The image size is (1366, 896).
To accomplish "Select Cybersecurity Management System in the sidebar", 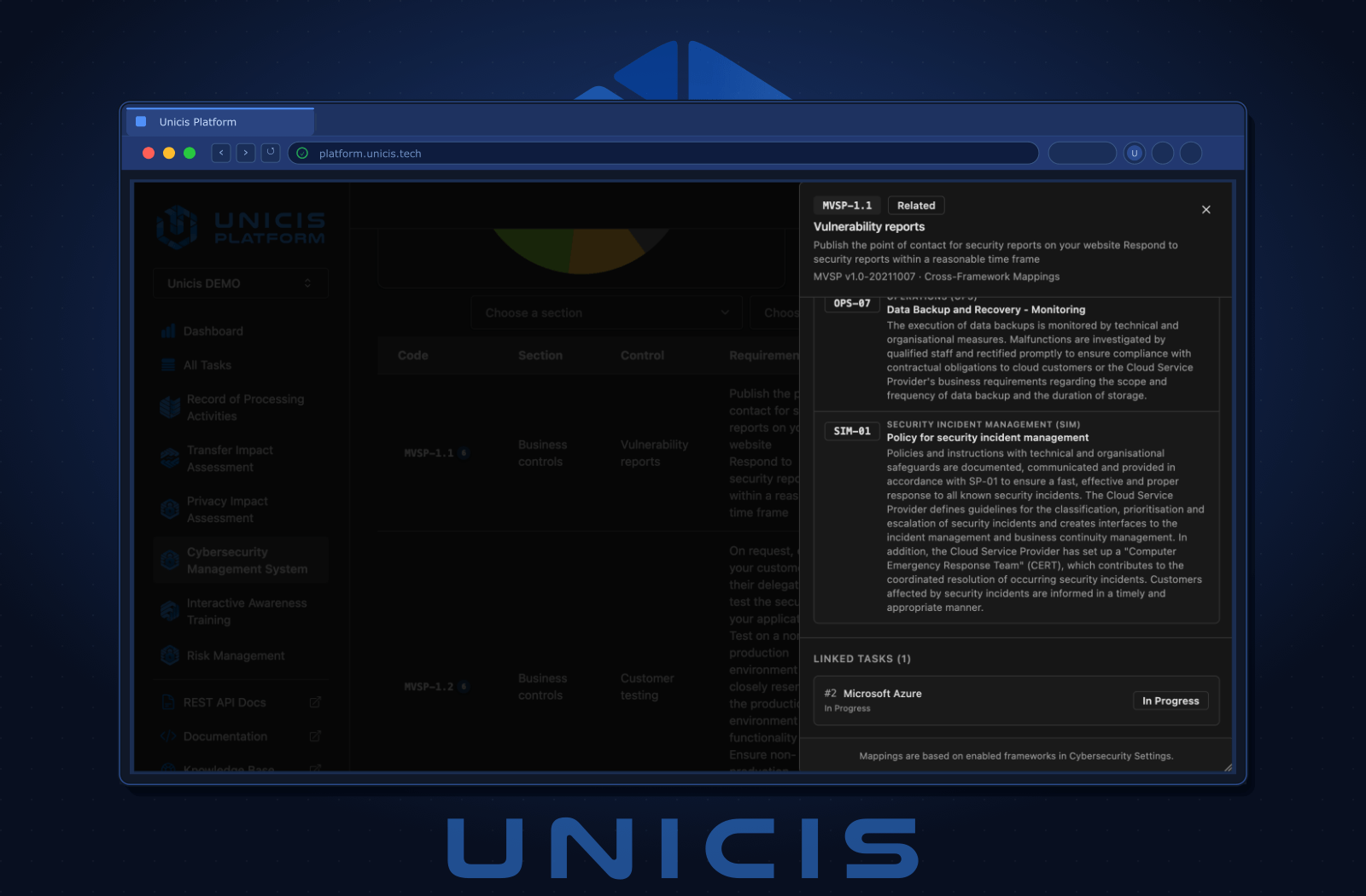I will pyautogui.click(x=241, y=561).
